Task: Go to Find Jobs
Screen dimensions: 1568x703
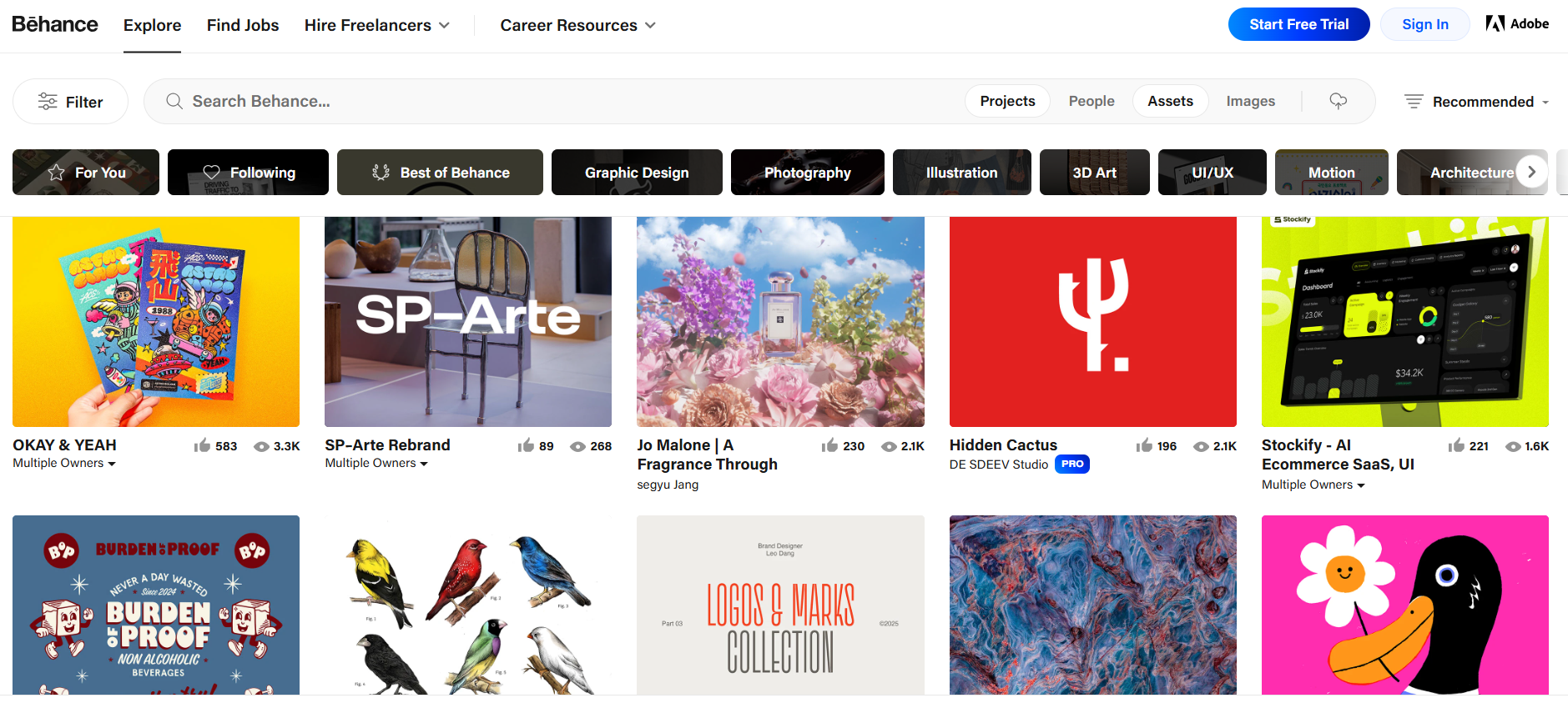Action: [243, 25]
